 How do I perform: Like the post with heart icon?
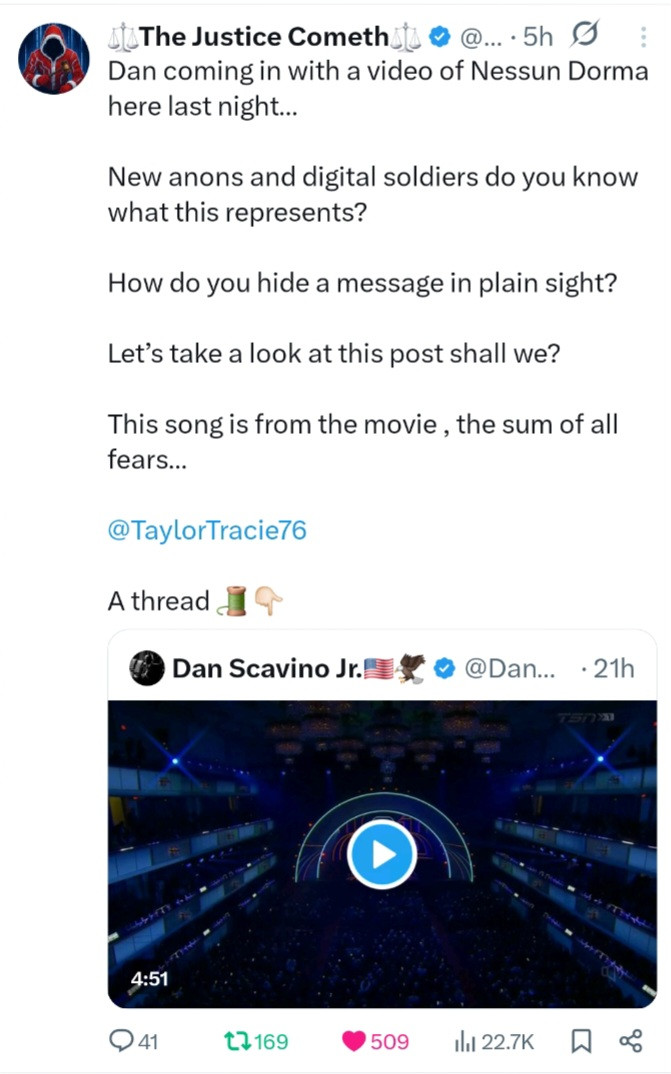click(x=354, y=1041)
